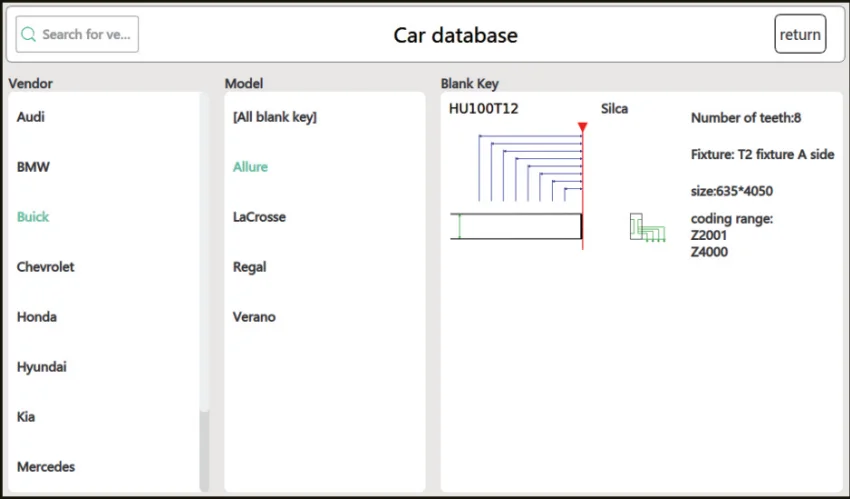Viewport: 850px width, 499px height.
Task: Click the Fixture: T2 fixture A side text
Action: click(762, 154)
